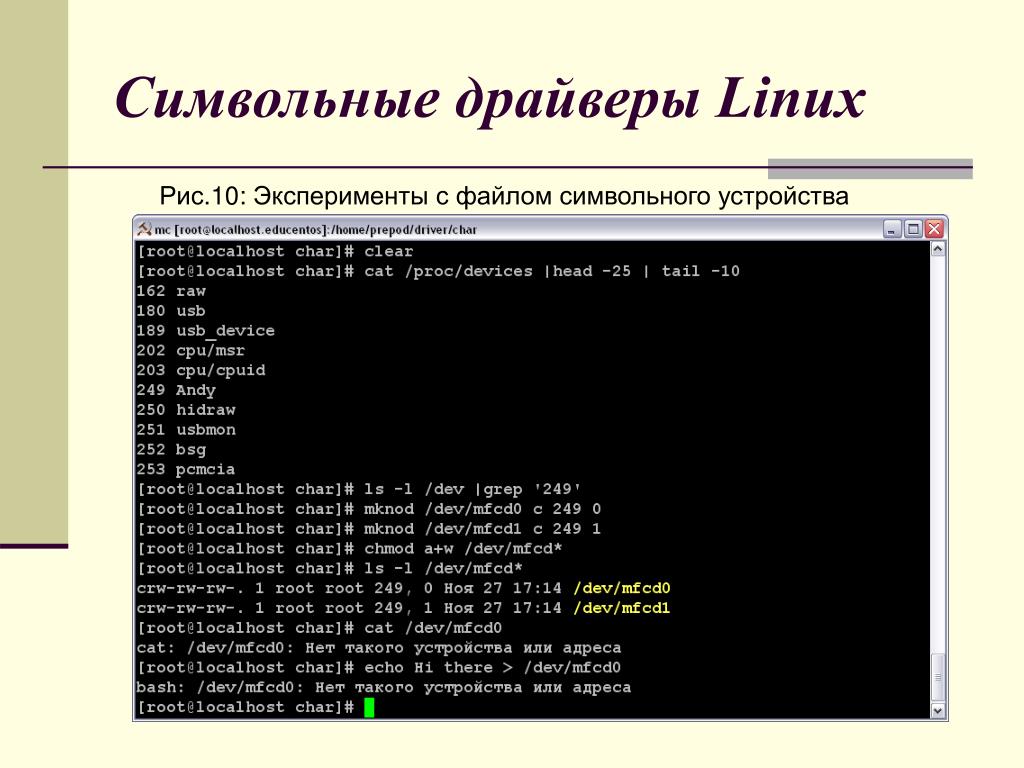
Task: Minimize the mc terminal window
Action: (891, 229)
